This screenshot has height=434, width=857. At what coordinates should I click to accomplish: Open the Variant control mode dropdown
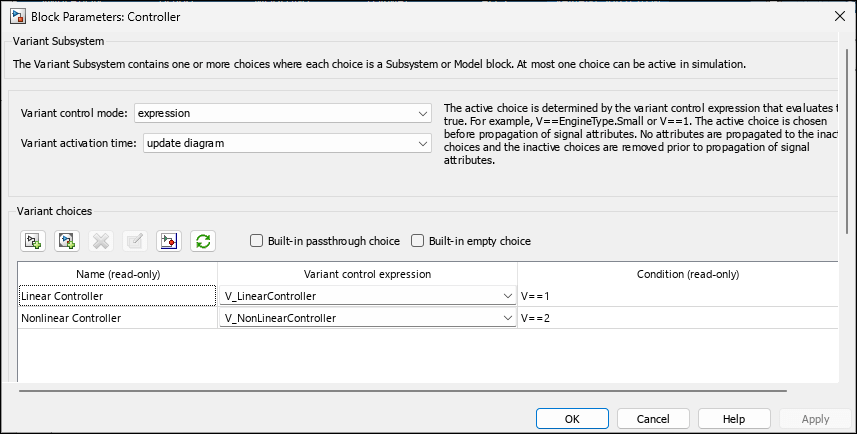point(424,113)
